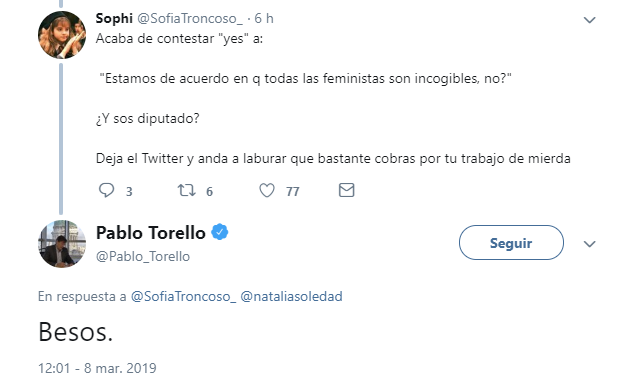The width and height of the screenshot is (636, 390).
Task: Expand options chevron on Sophi's tweet
Action: click(589, 19)
